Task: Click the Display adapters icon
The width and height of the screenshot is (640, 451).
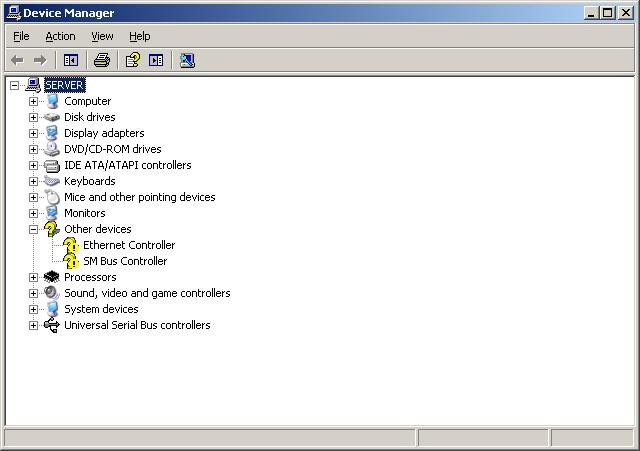Action: point(52,133)
